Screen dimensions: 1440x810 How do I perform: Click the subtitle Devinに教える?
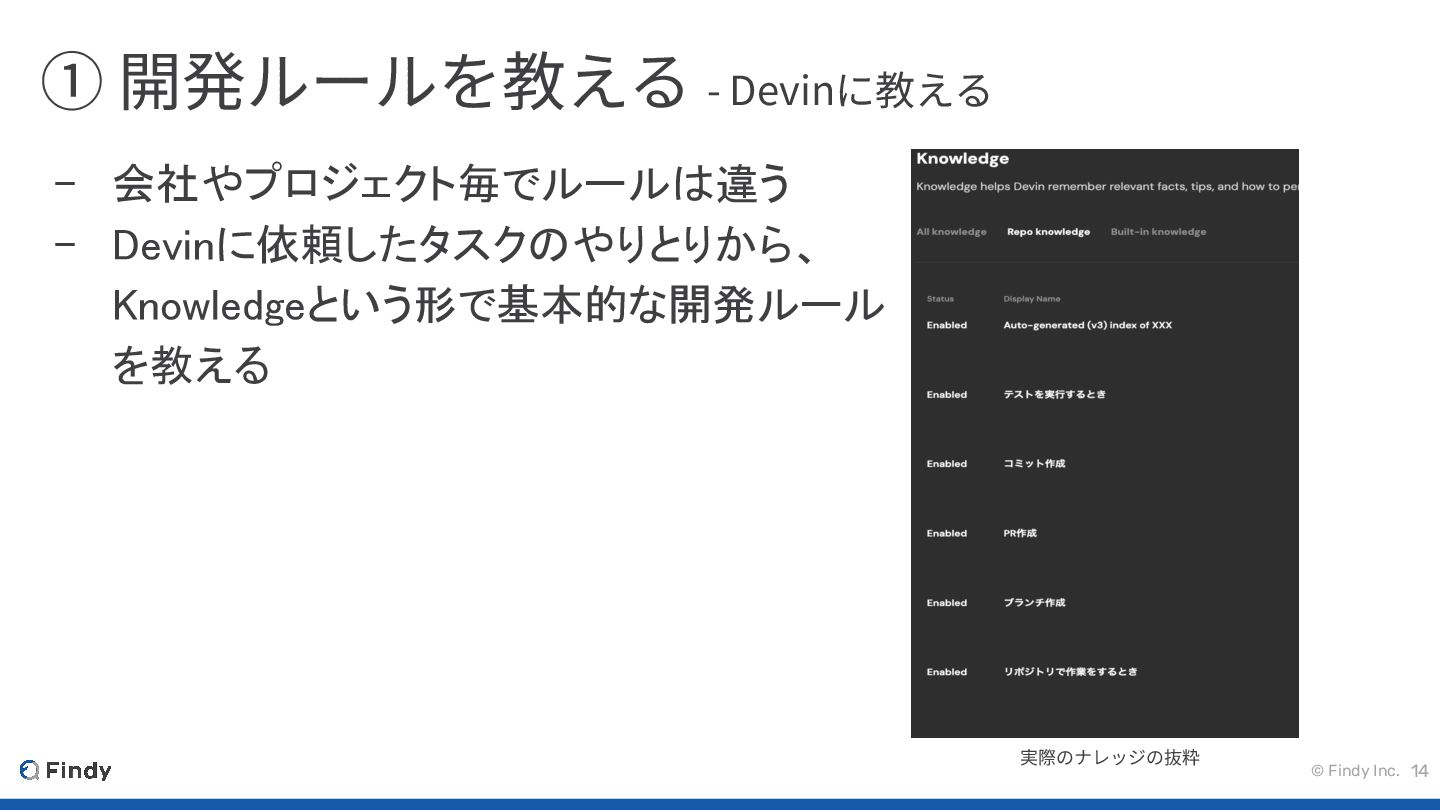click(x=861, y=90)
